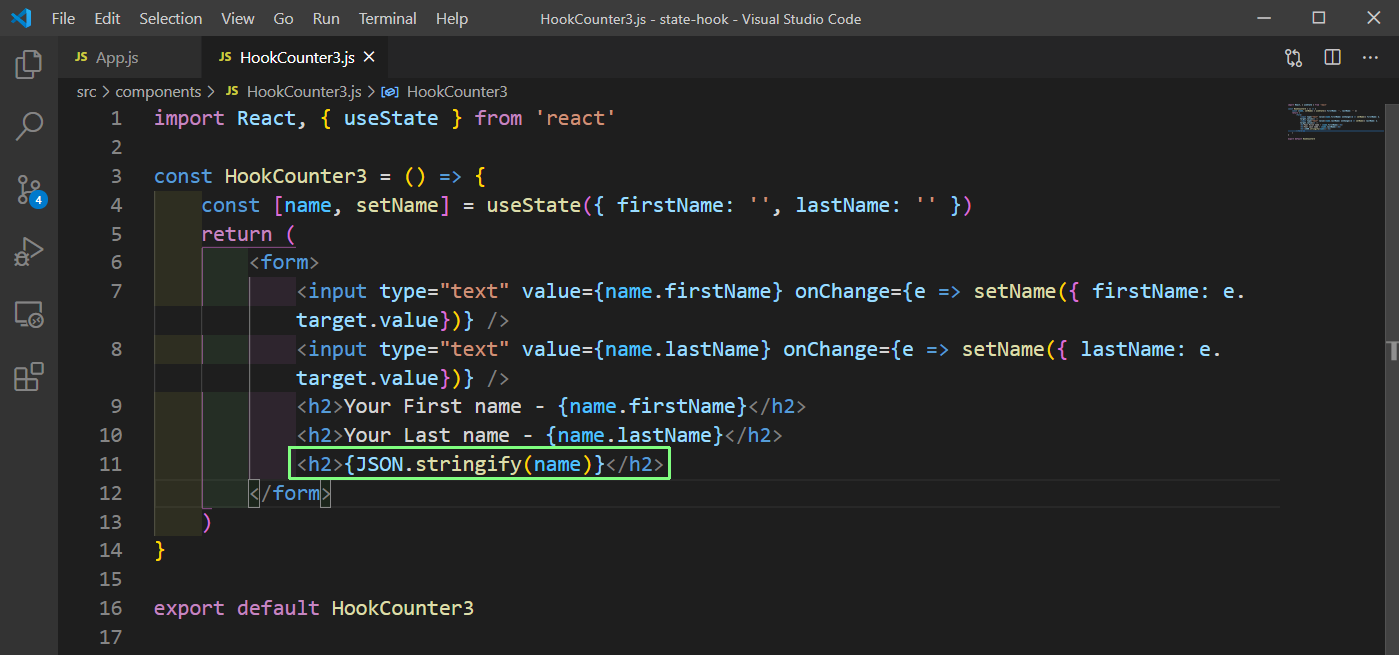
Task: Click the opening '<form>' tag
Action: tap(284, 263)
